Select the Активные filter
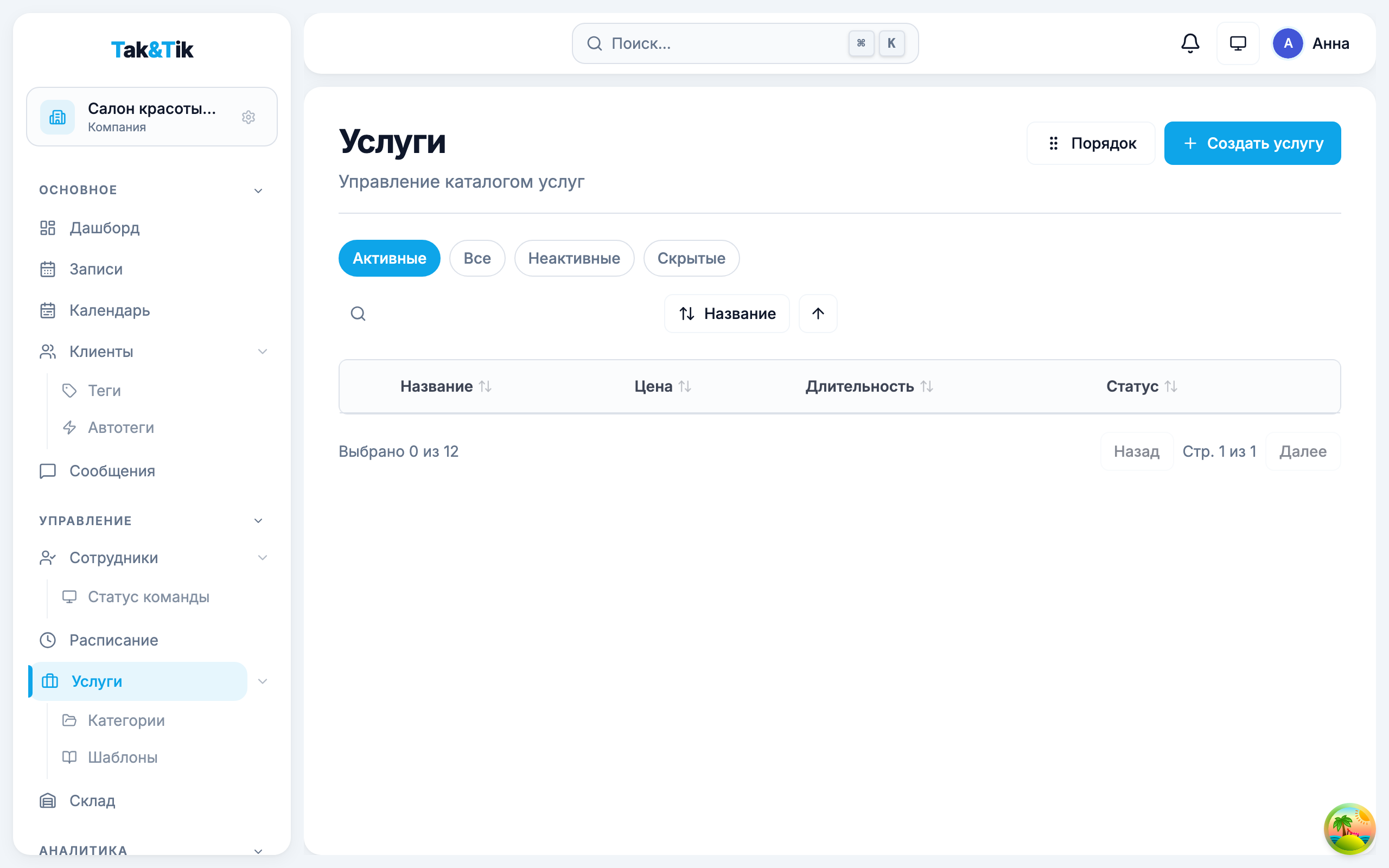This screenshot has height=868, width=1389. [389, 258]
